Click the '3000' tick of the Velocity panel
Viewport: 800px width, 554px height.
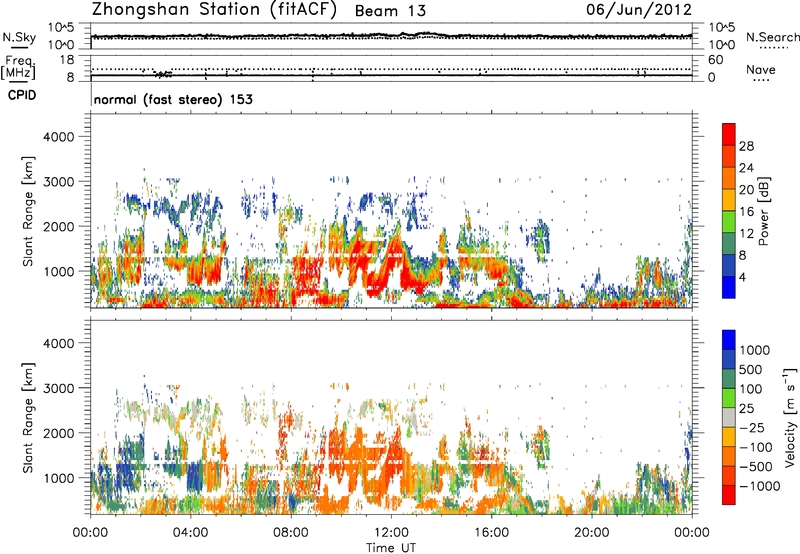click(x=58, y=388)
